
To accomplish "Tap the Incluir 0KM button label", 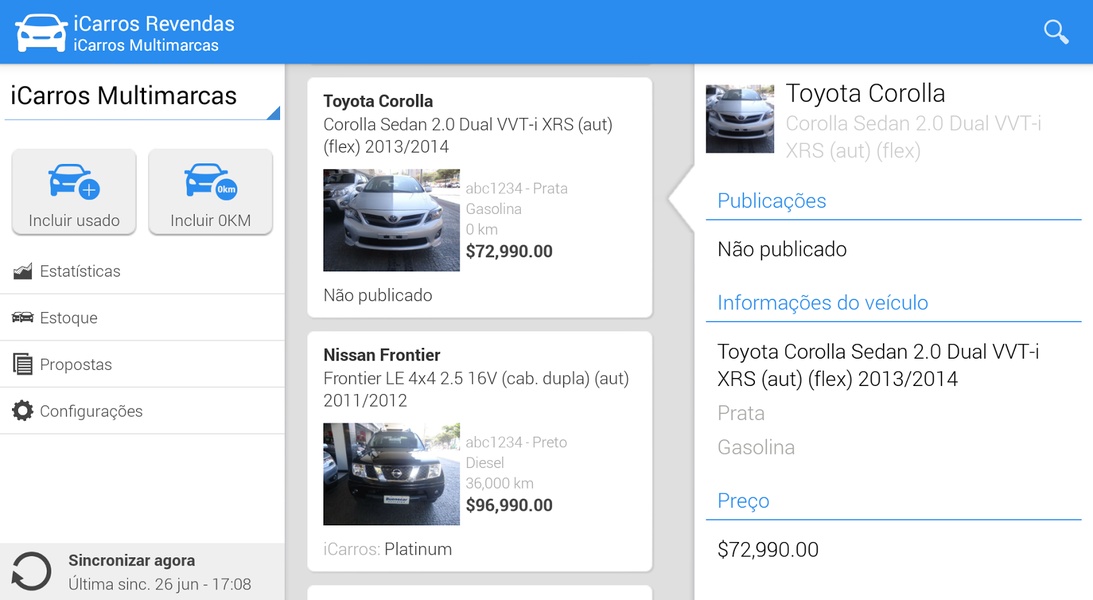I will 211,220.
